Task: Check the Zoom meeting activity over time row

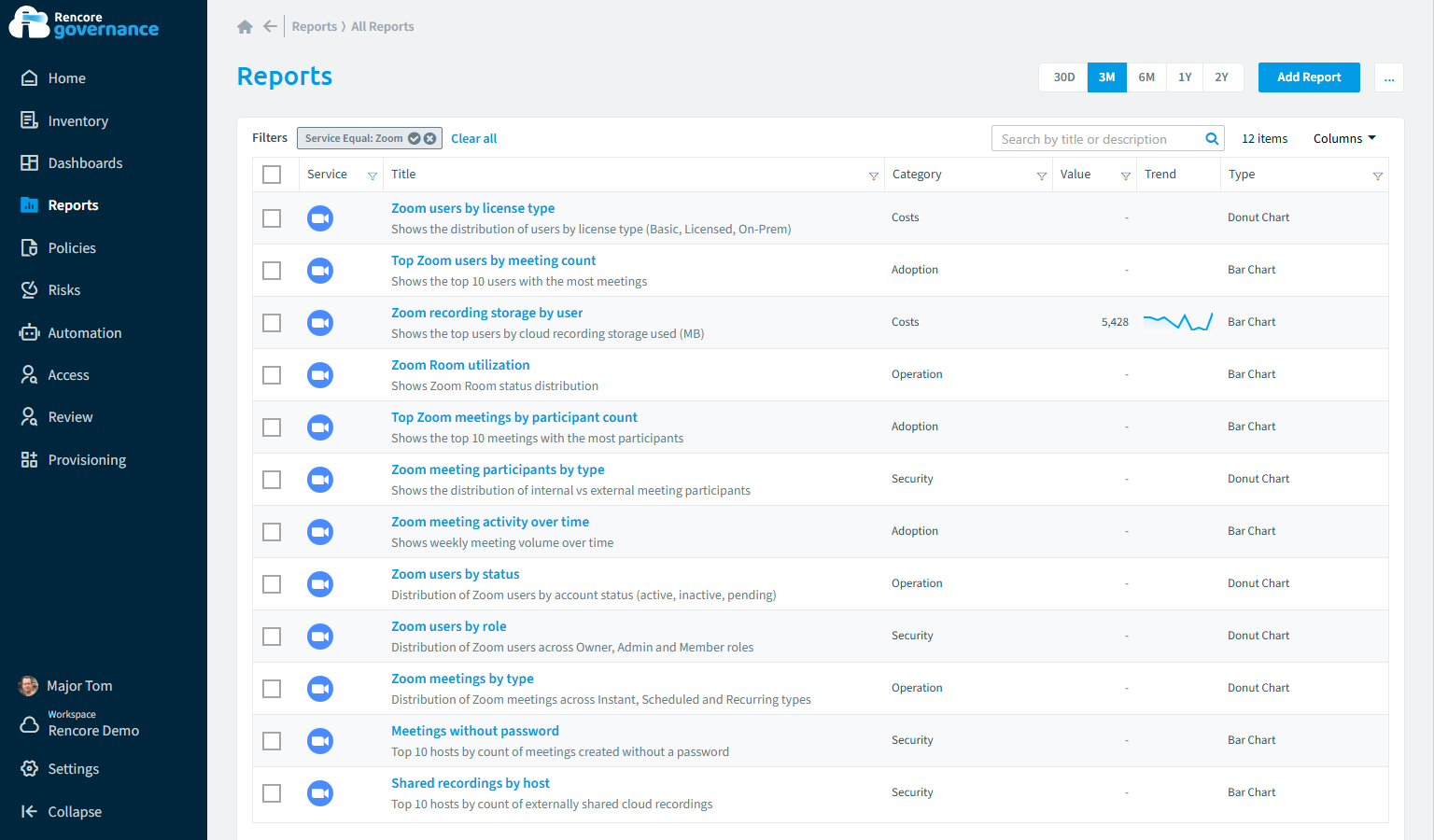Action: (272, 532)
